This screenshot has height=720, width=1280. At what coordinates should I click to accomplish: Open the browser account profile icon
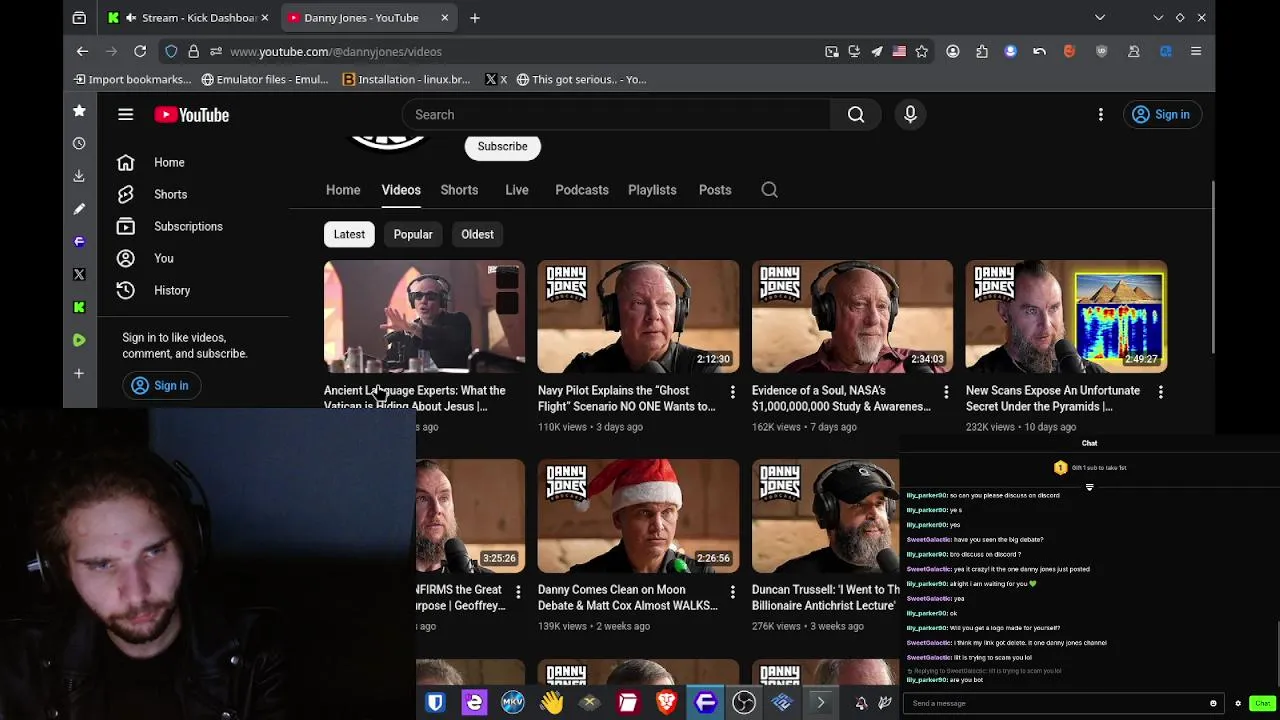(x=953, y=51)
